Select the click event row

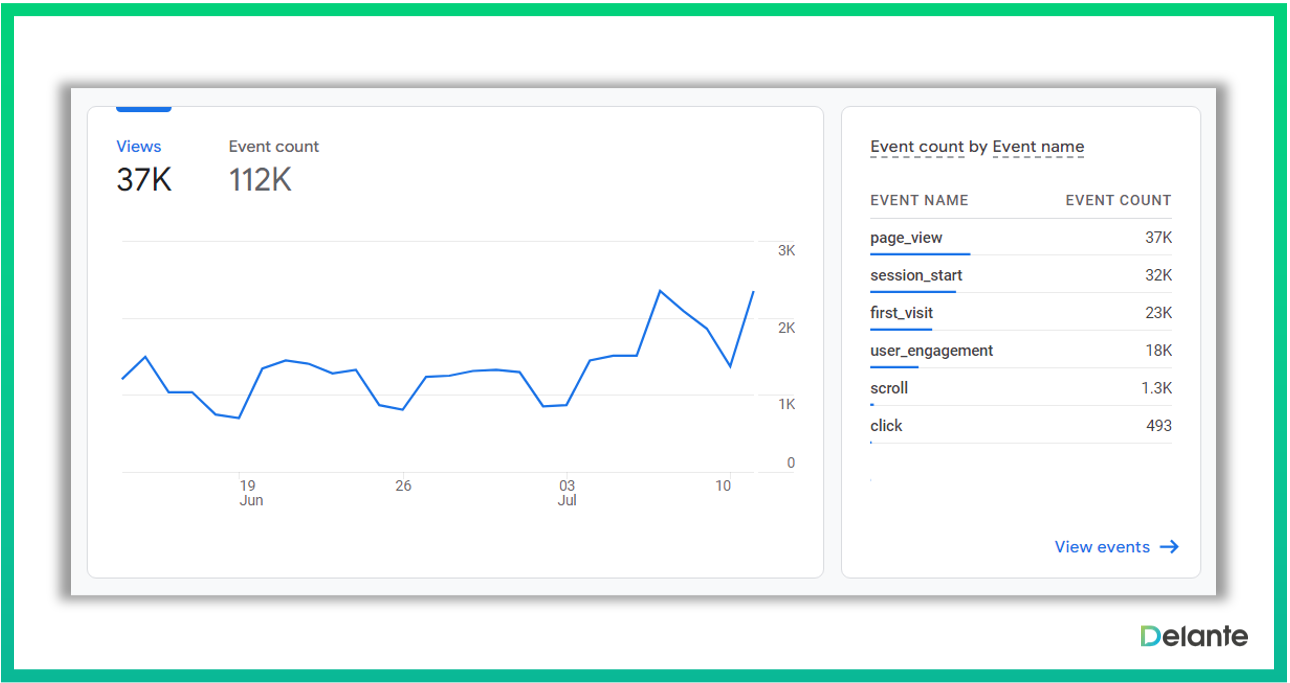click(1020, 426)
